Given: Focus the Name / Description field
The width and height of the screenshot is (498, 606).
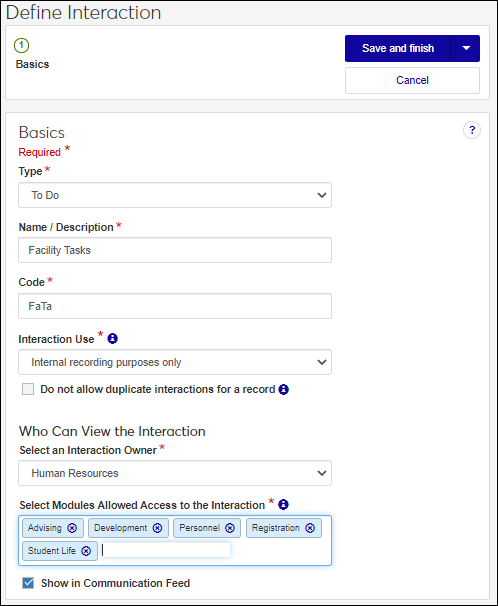Looking at the screenshot, I should coord(175,250).
